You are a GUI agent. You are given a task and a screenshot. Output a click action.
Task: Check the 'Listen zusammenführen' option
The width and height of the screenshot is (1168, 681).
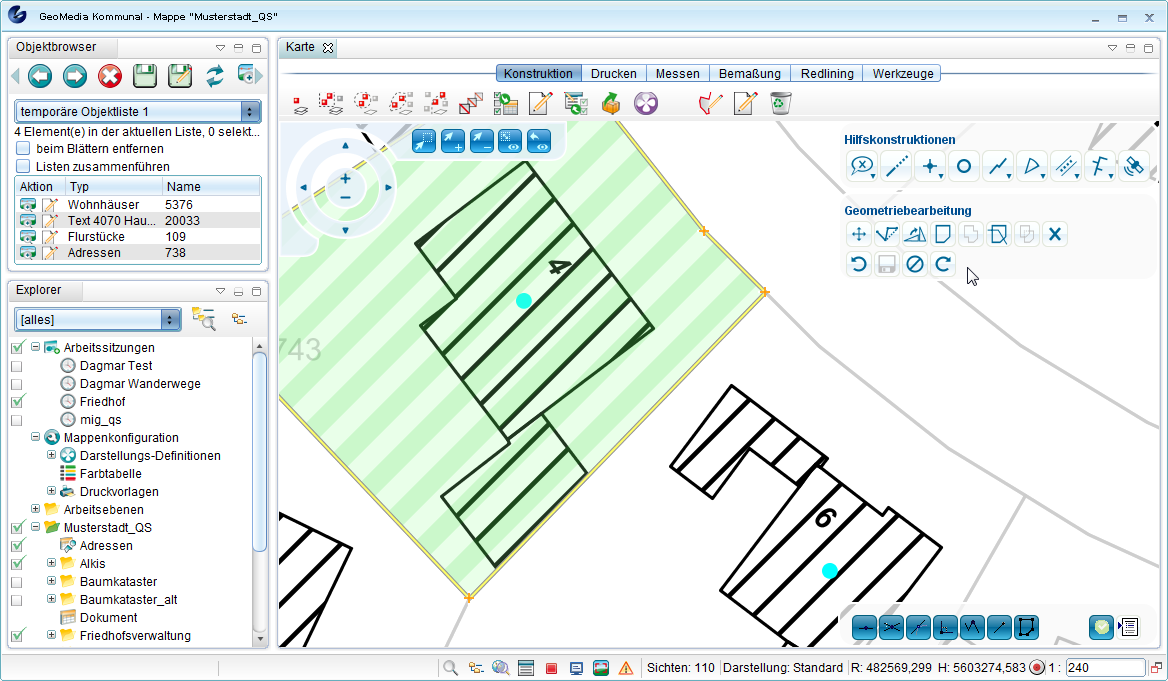[x=23, y=167]
